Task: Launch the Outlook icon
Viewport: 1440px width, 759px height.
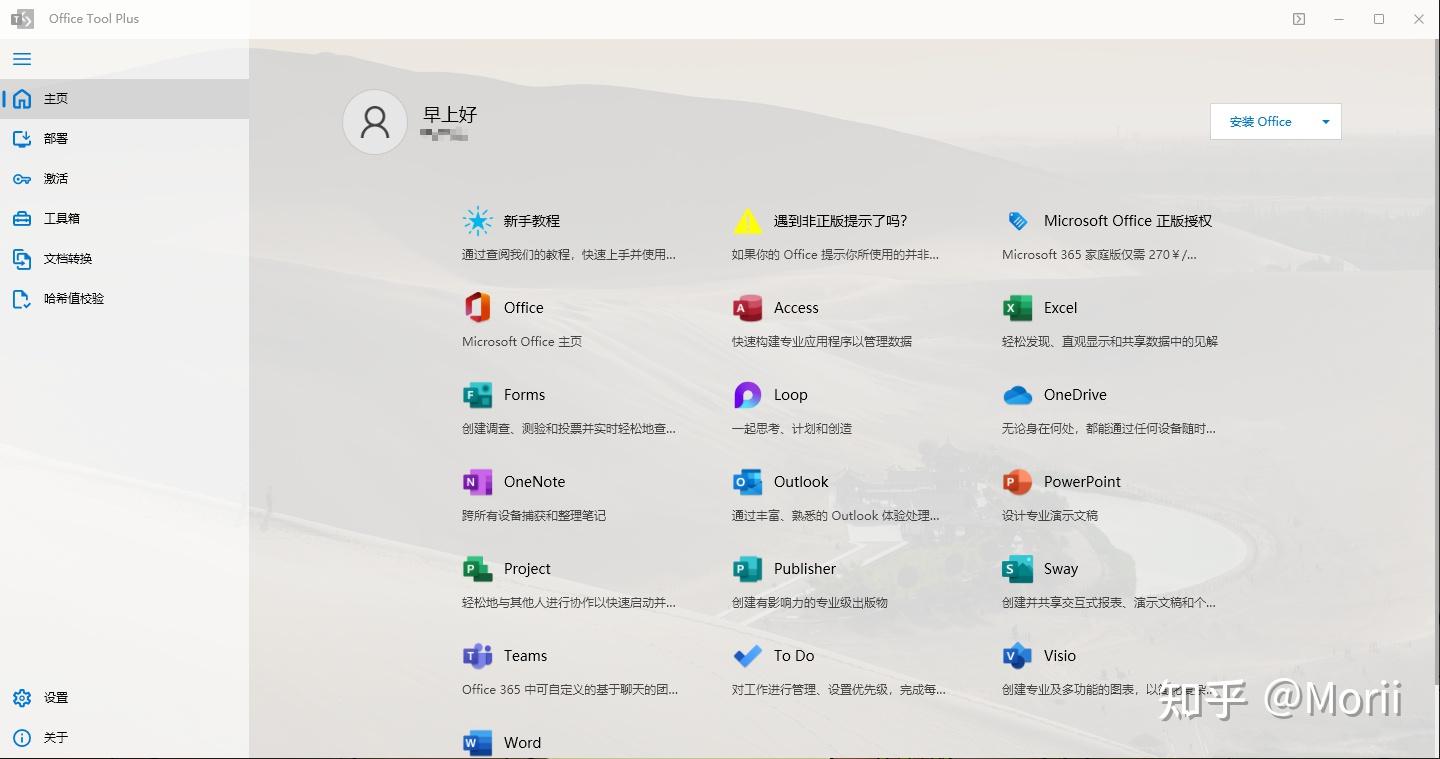Action: click(748, 482)
